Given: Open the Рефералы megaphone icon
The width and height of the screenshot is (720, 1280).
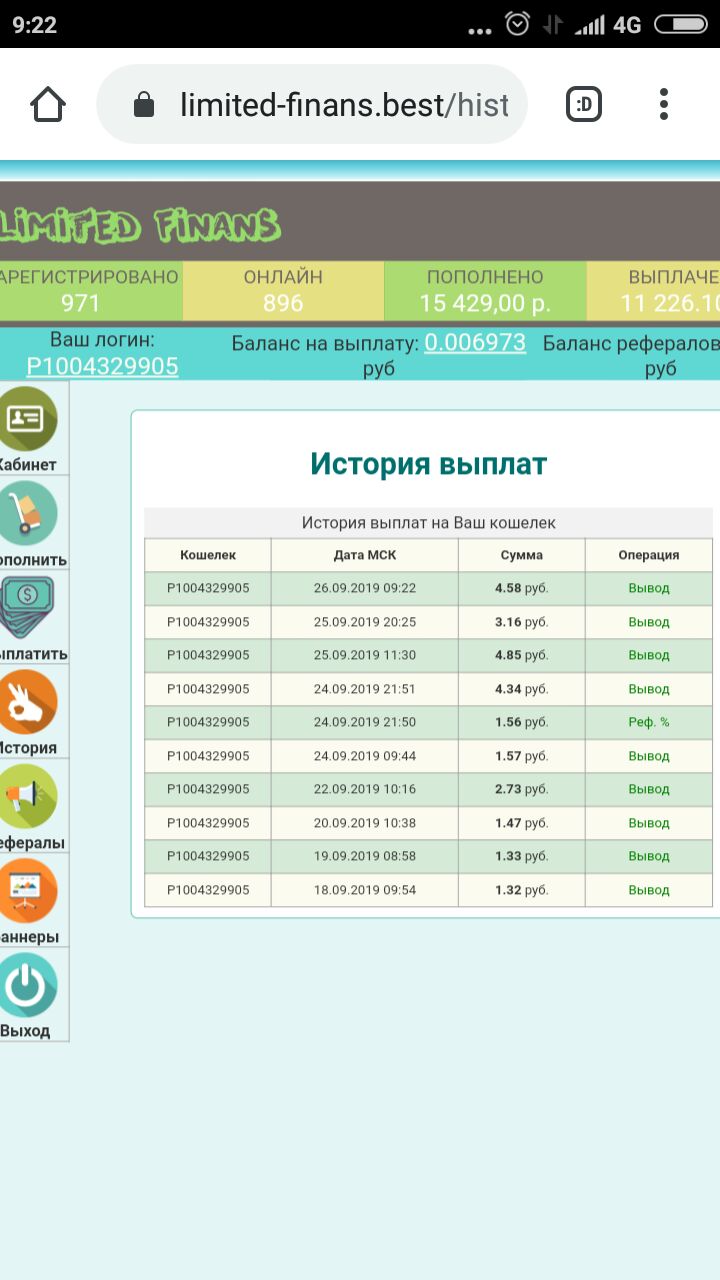Looking at the screenshot, I should (x=27, y=796).
